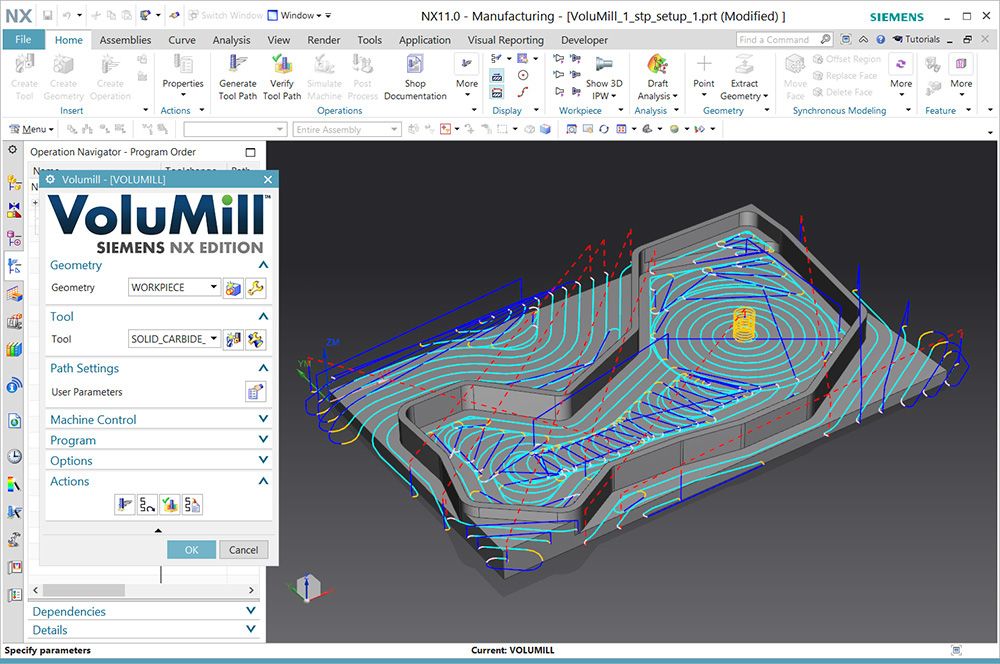Image resolution: width=1000 pixels, height=664 pixels.
Task: Click Replay icon in Volumill Actions section
Action: pyautogui.click(x=147, y=505)
